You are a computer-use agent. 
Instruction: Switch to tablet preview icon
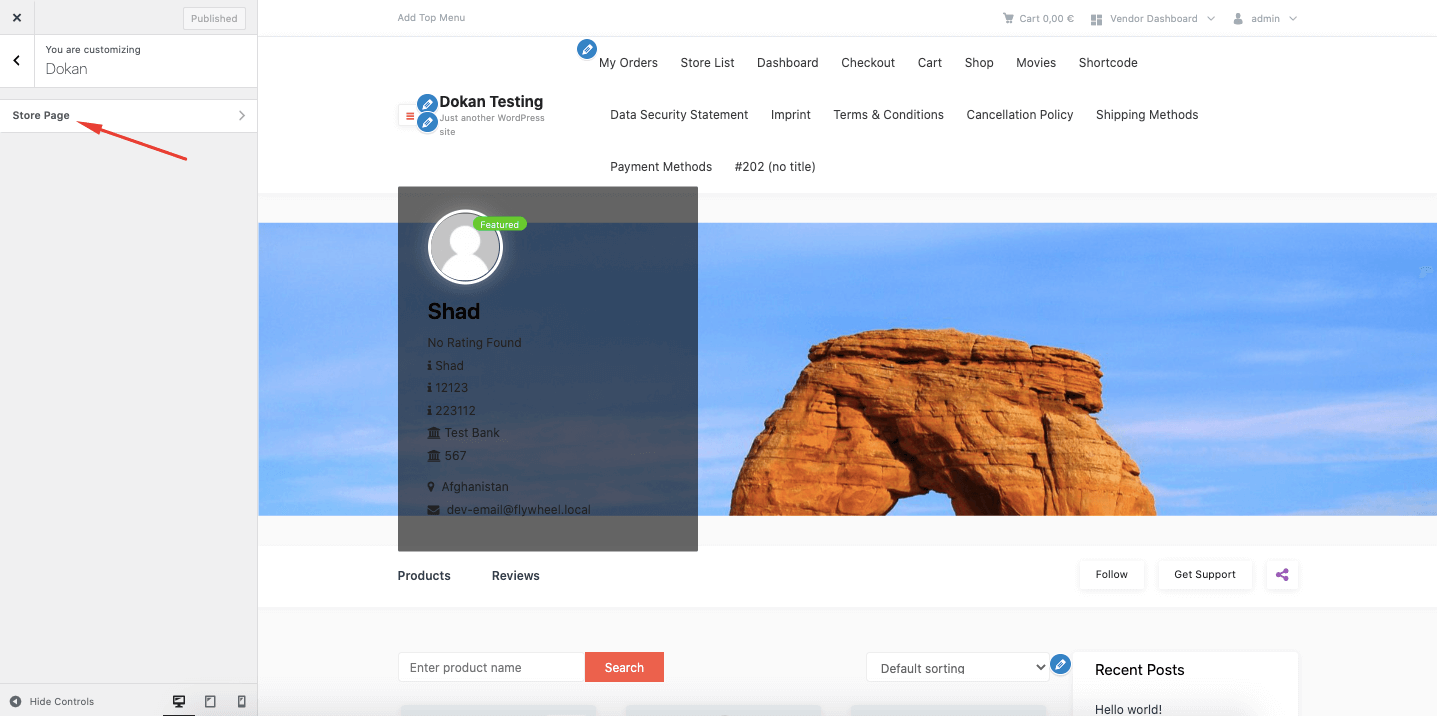tap(210, 702)
